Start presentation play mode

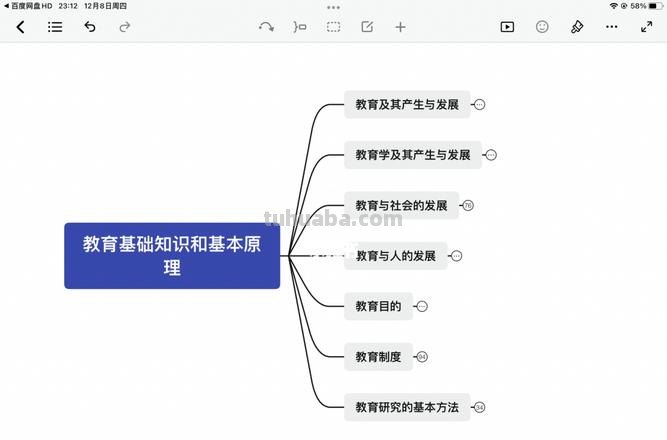point(507,27)
